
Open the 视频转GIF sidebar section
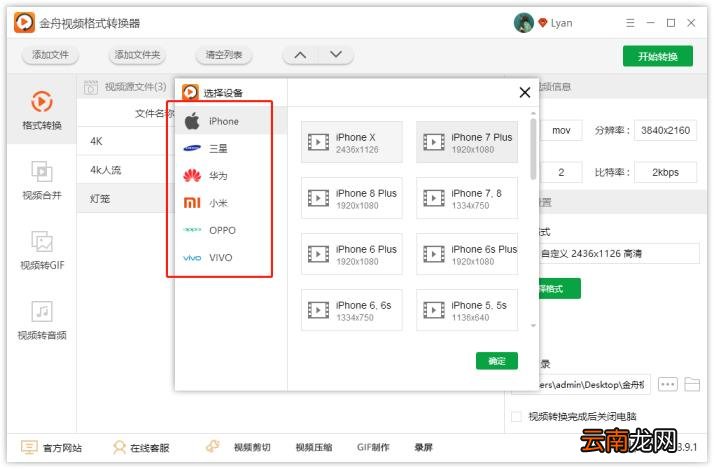[41, 250]
